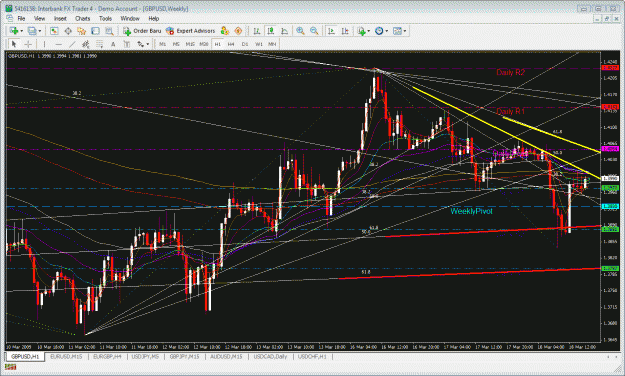
Task: Click the orange diamond options icon
Action: pos(238,31)
